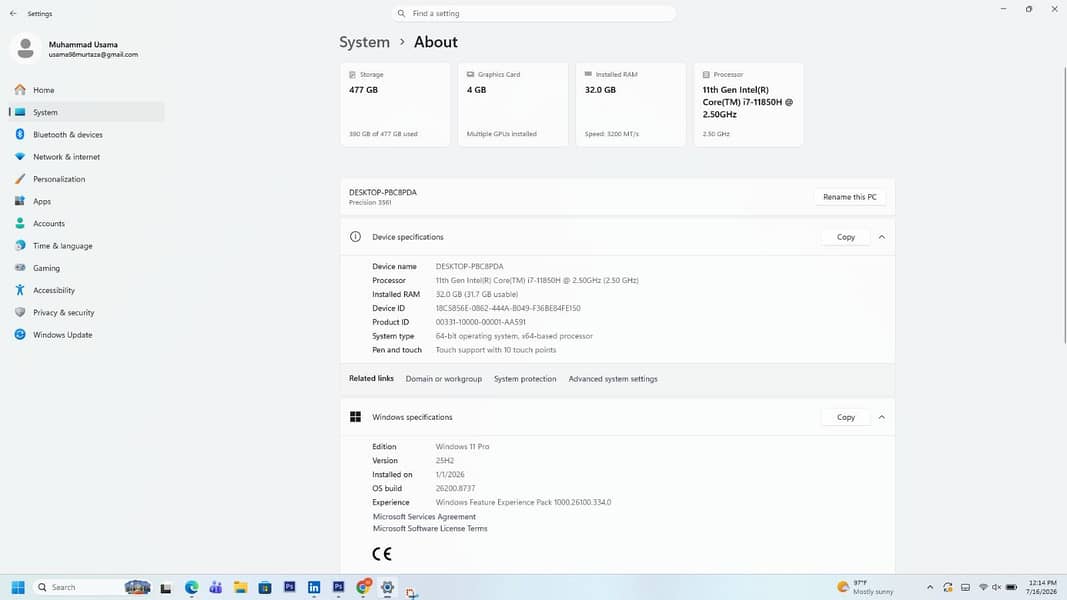Open Time & language settings
The height and width of the screenshot is (600, 1067).
click(x=86, y=246)
